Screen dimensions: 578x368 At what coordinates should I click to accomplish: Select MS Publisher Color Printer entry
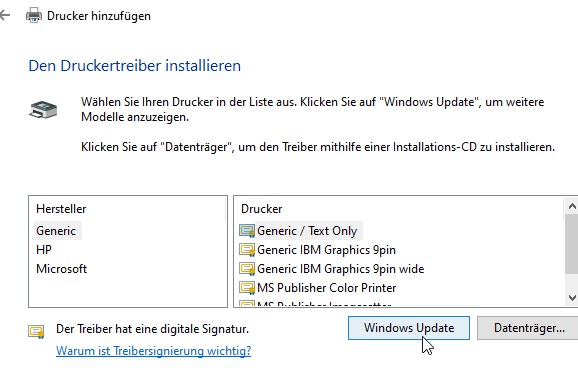tap(327, 288)
